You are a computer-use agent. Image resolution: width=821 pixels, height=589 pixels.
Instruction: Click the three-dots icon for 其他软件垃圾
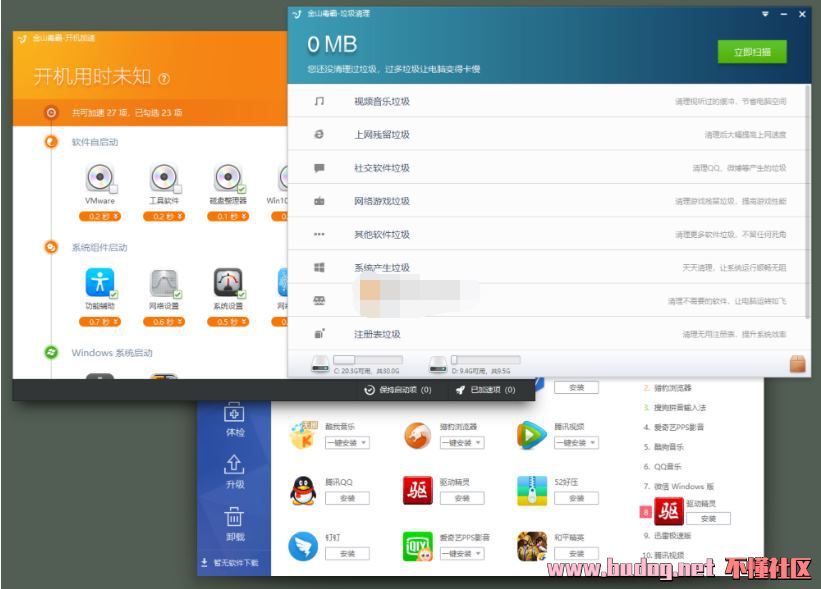pyautogui.click(x=319, y=235)
